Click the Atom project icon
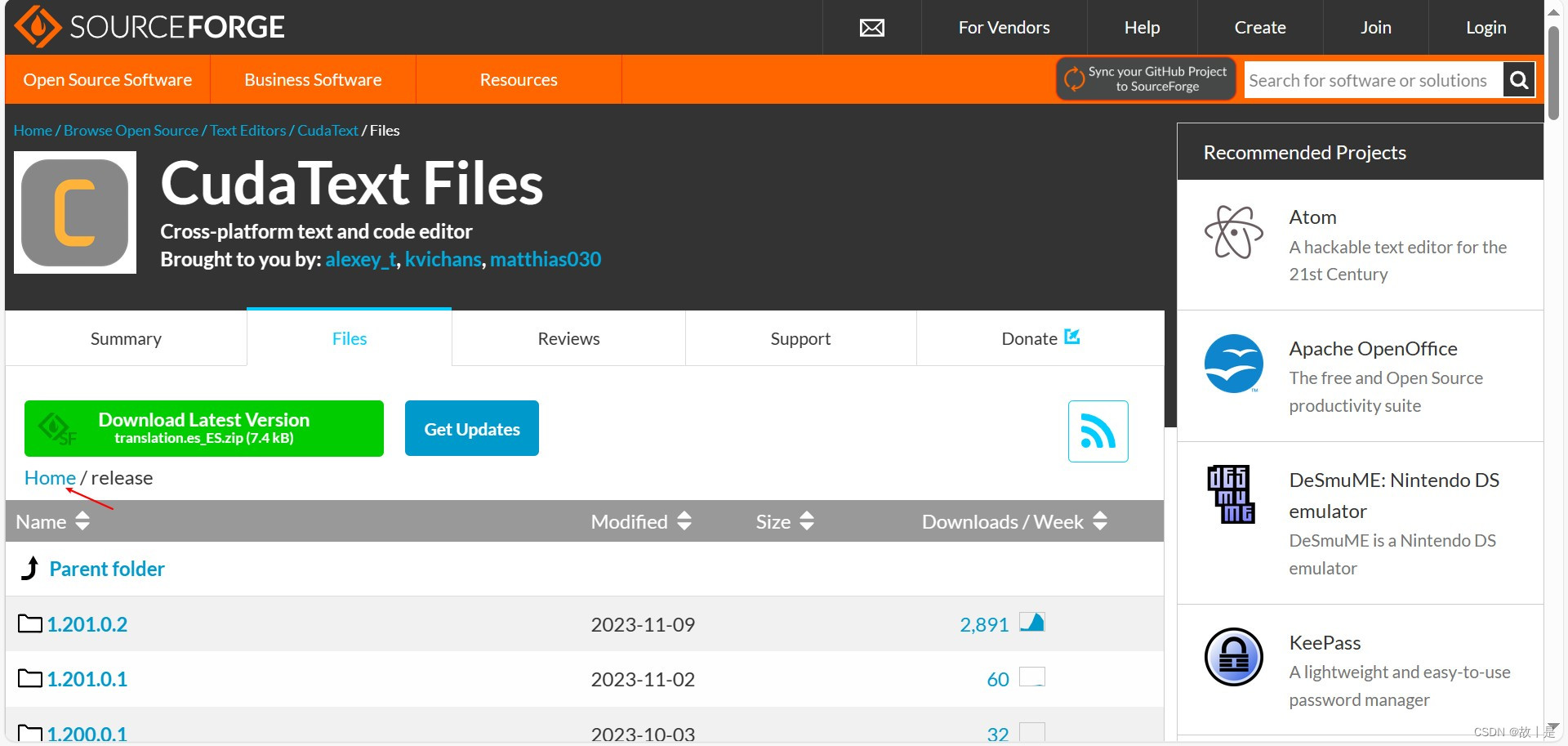This screenshot has height=746, width=1568. [x=1234, y=232]
